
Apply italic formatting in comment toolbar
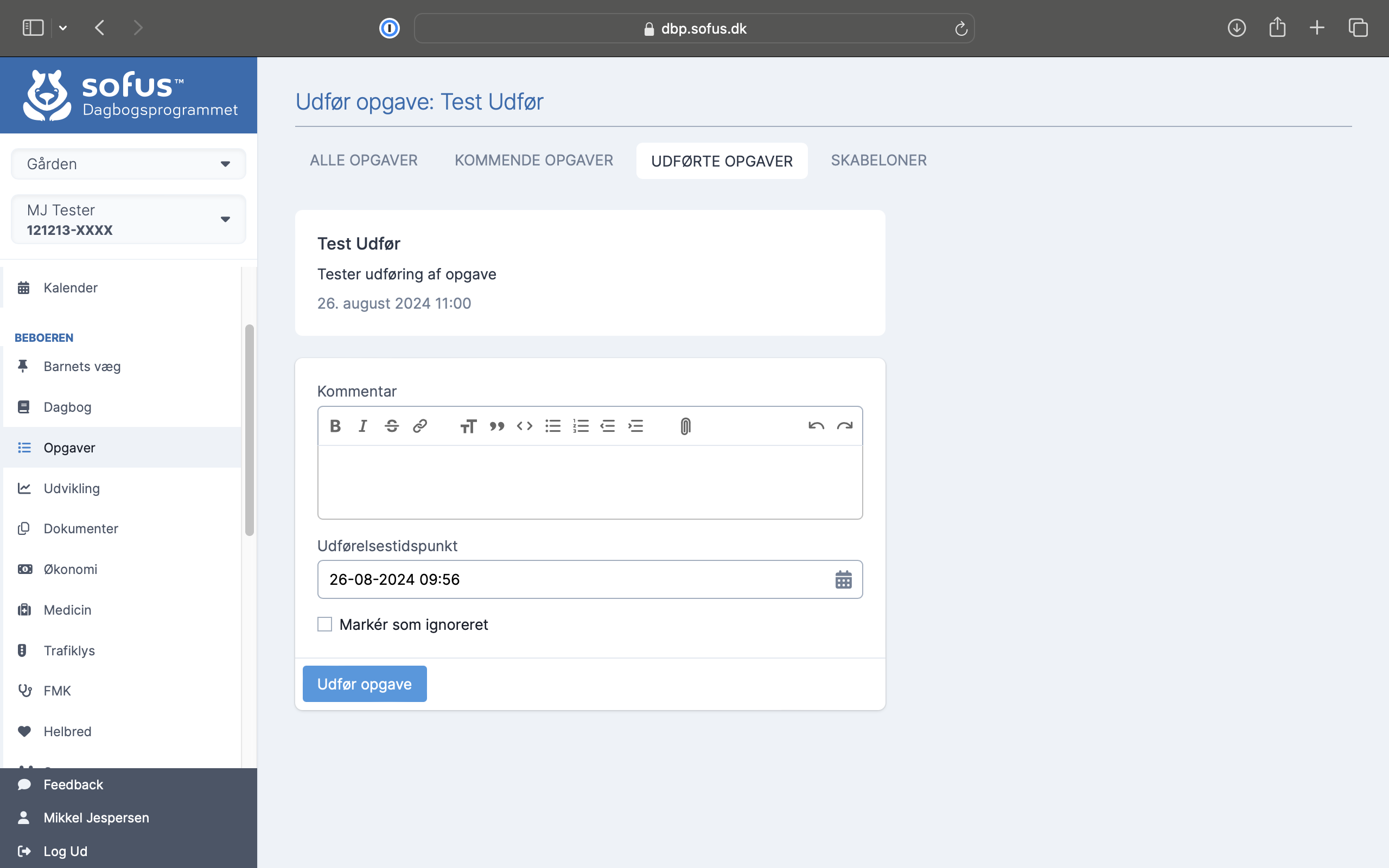pyautogui.click(x=363, y=426)
